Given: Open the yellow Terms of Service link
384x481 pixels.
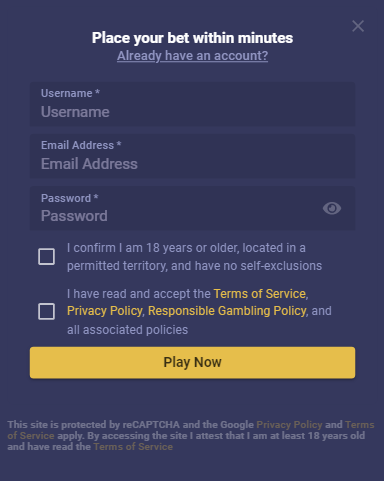Looking at the screenshot, I should point(260,294).
